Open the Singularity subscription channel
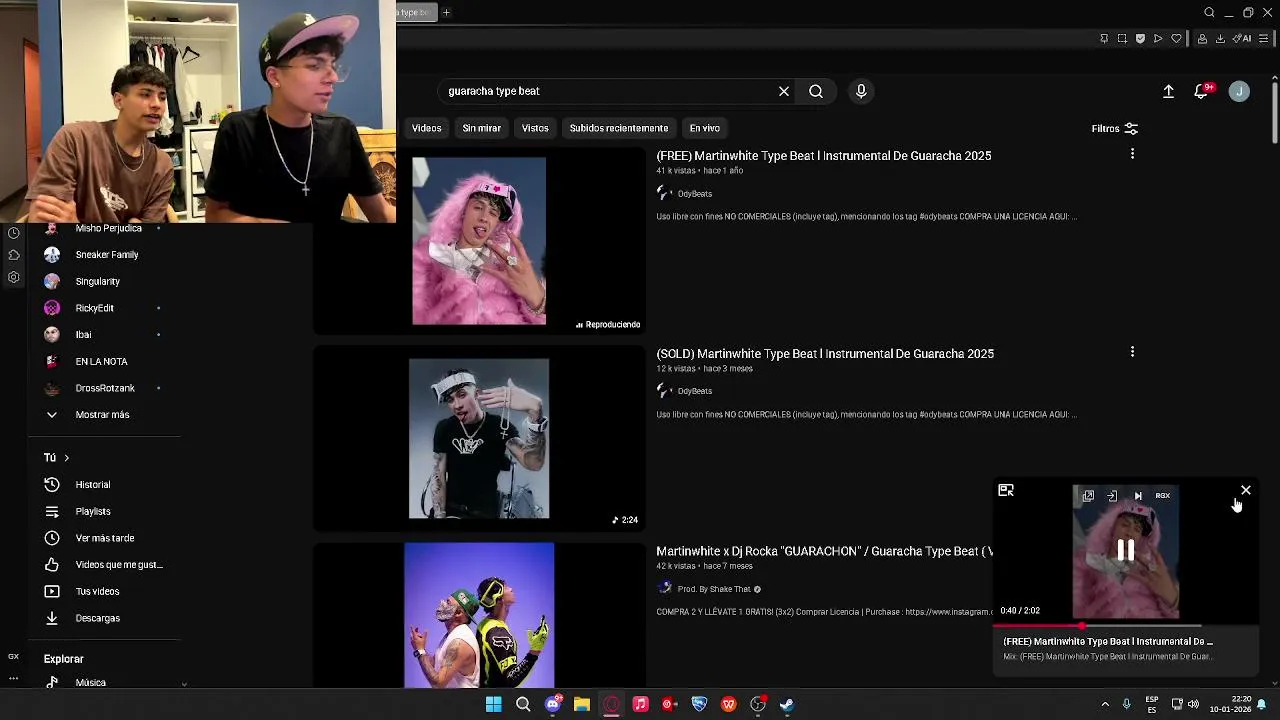This screenshot has width=1280, height=720. point(97,282)
